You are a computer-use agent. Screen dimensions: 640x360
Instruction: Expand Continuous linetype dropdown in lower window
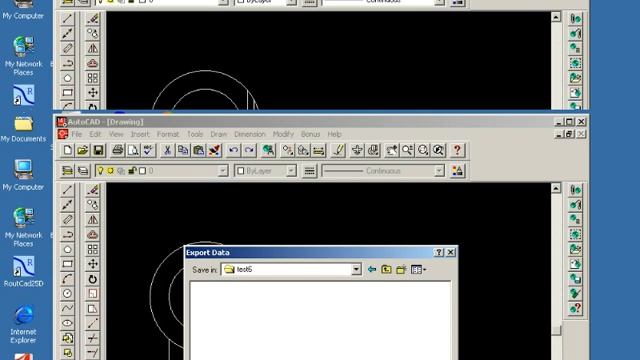[x=439, y=171]
